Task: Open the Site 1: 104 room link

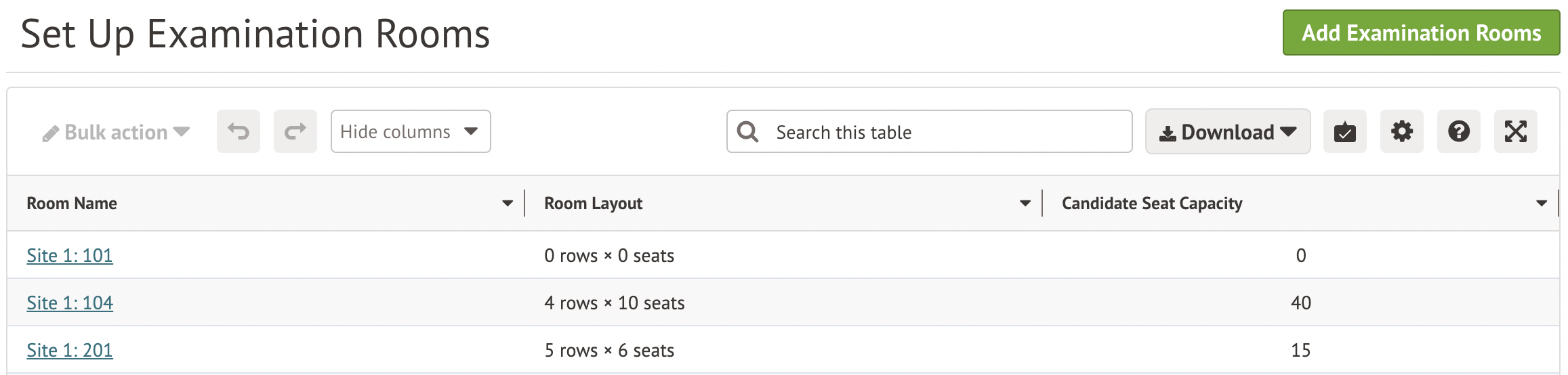Action: (x=70, y=303)
